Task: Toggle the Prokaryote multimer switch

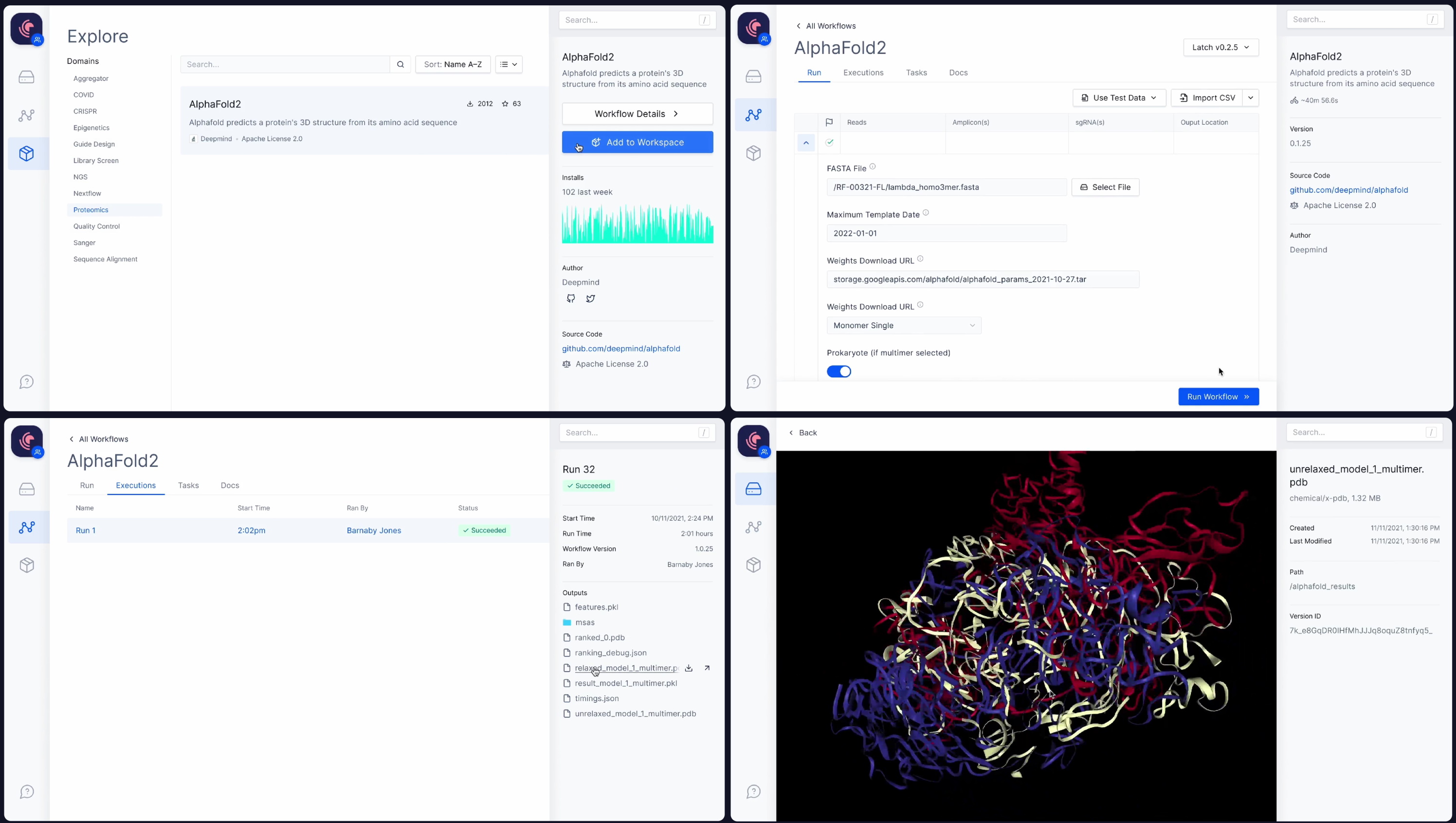Action: (x=839, y=371)
